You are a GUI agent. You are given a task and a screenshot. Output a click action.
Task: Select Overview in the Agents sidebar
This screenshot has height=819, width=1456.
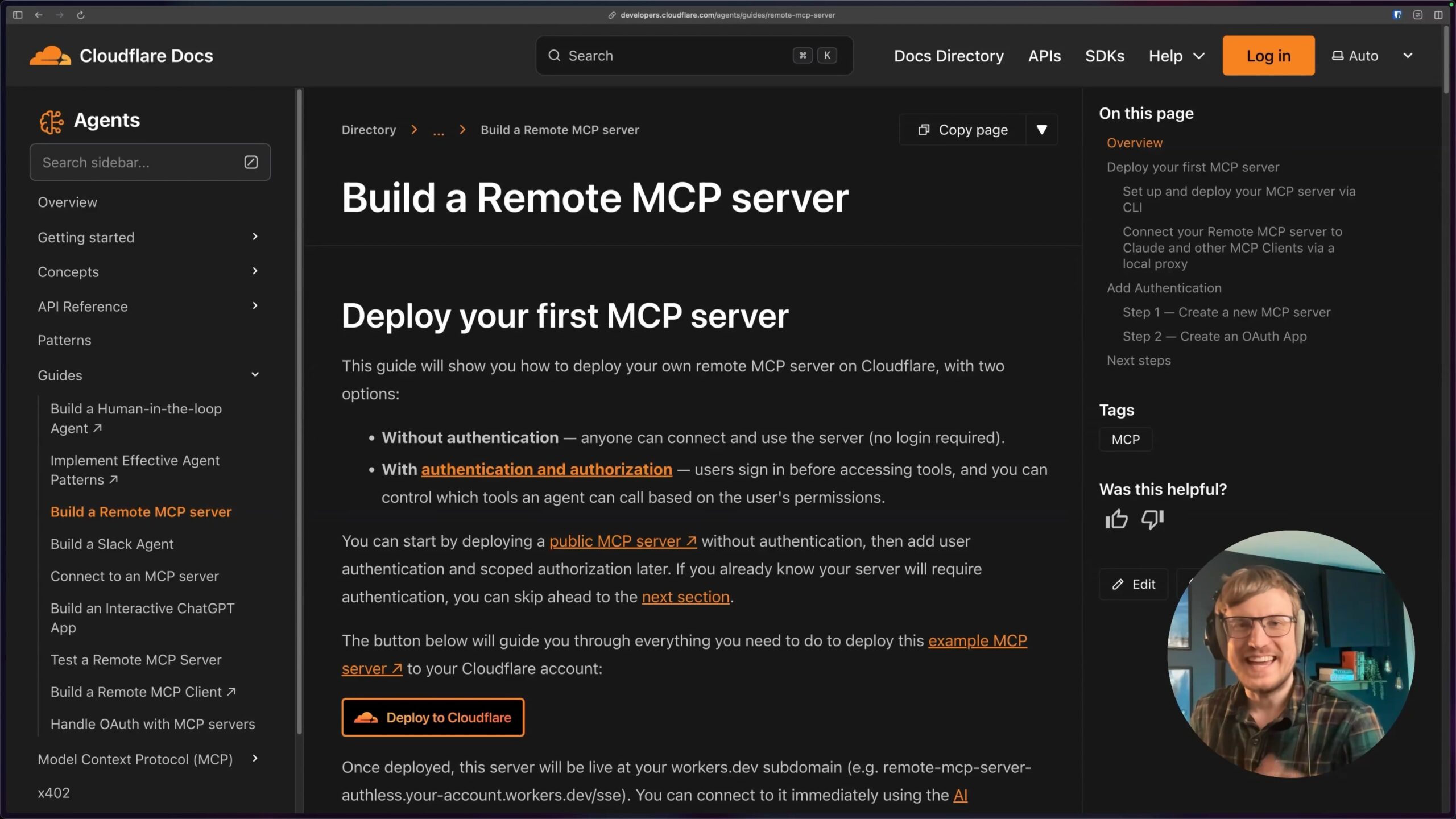(x=67, y=202)
